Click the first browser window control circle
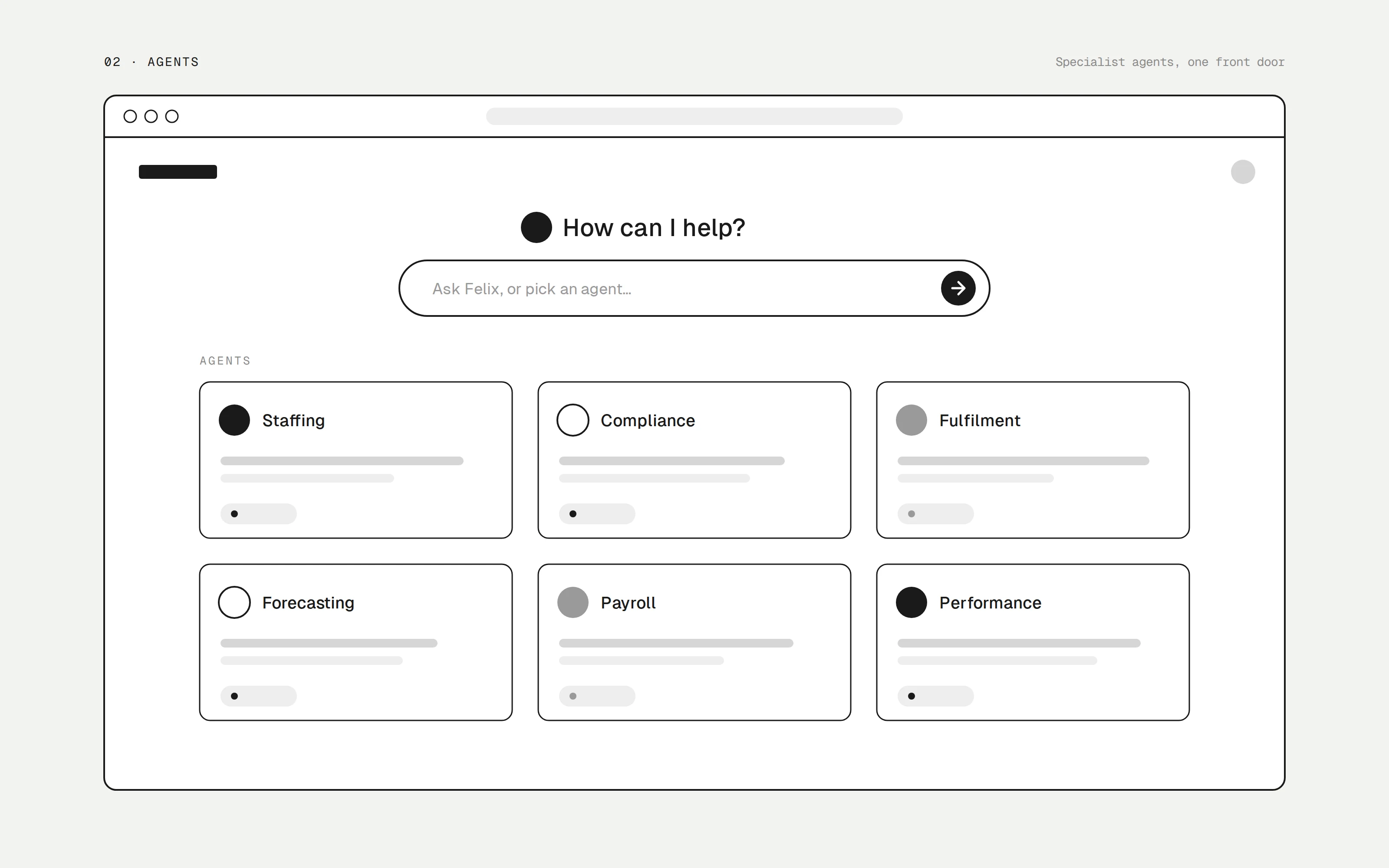This screenshot has height=868, width=1389. (x=130, y=117)
